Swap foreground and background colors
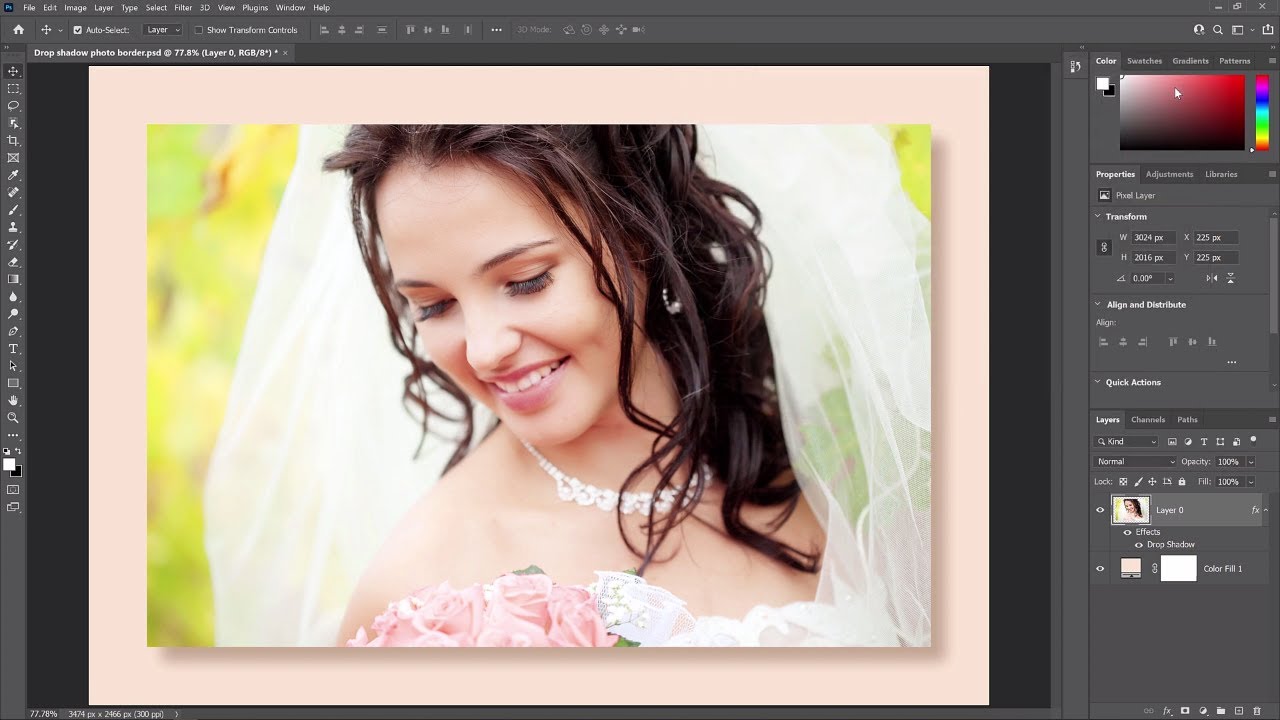Viewport: 1280px width, 720px height. point(18,452)
